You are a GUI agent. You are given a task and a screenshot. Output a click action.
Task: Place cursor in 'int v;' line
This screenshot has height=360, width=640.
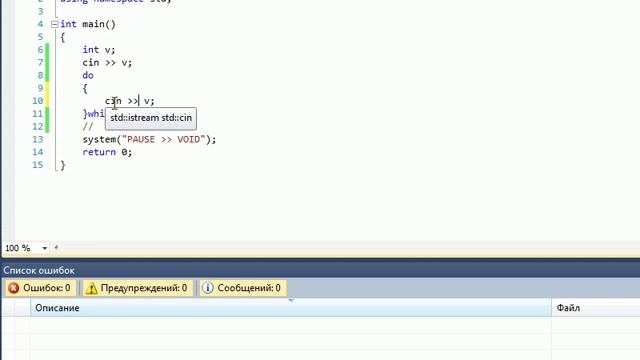click(99, 50)
